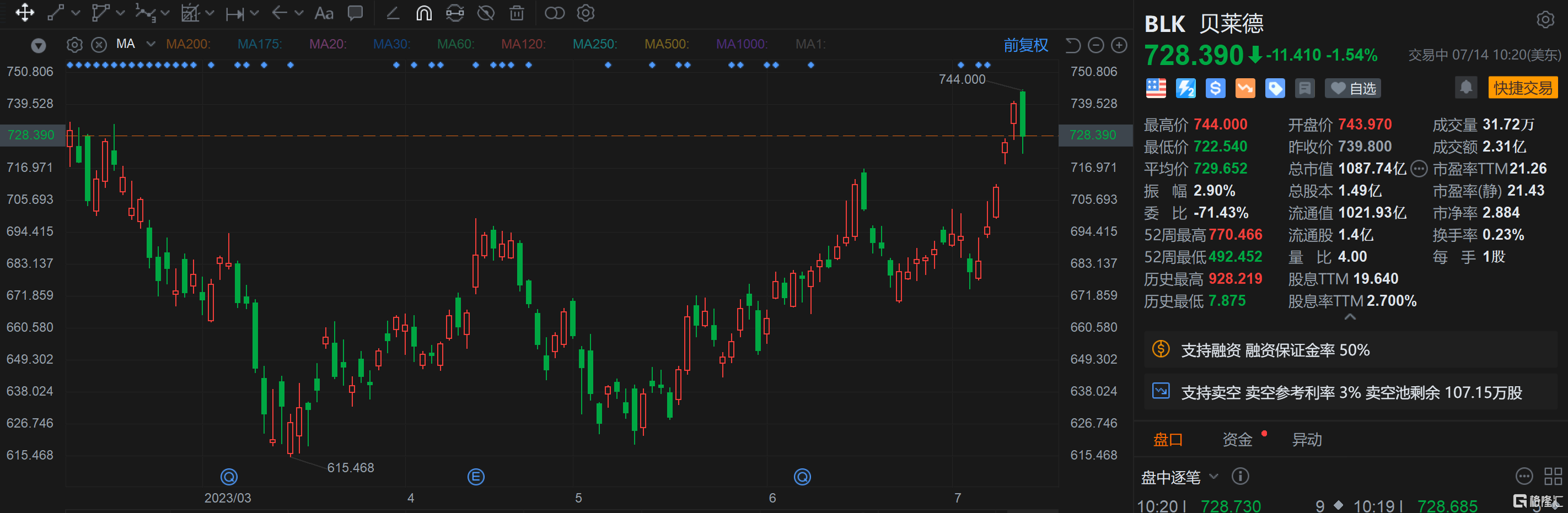The height and width of the screenshot is (513, 1568).
Task: Select the wave pattern drawing tool
Action: 145,13
